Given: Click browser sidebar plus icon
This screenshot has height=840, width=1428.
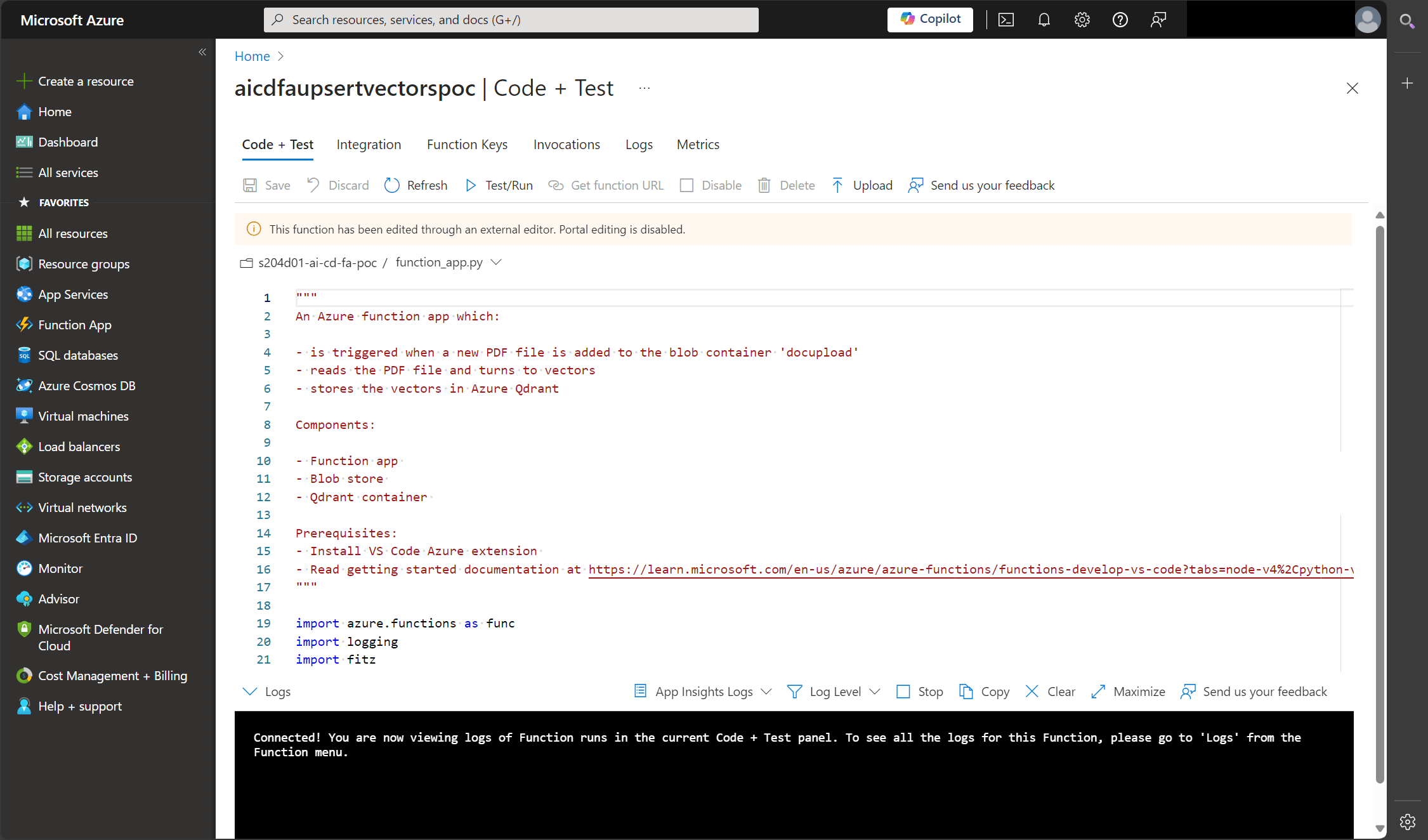Looking at the screenshot, I should point(1407,83).
